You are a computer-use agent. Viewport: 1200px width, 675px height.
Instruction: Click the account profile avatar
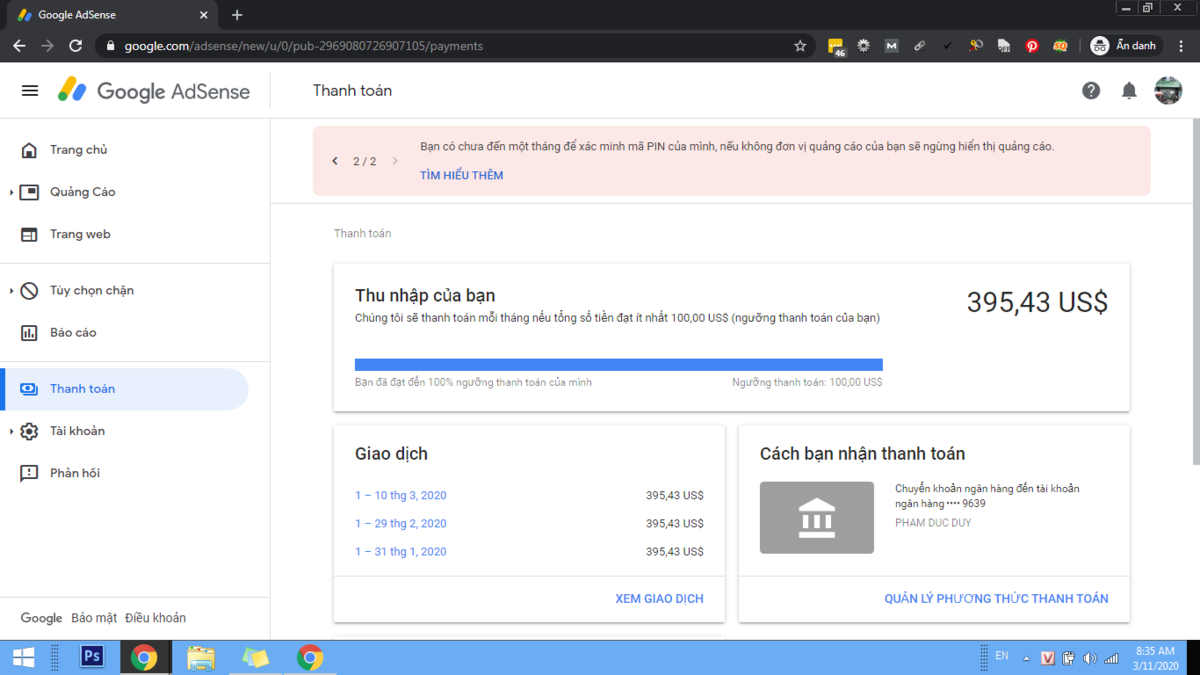(x=1168, y=91)
